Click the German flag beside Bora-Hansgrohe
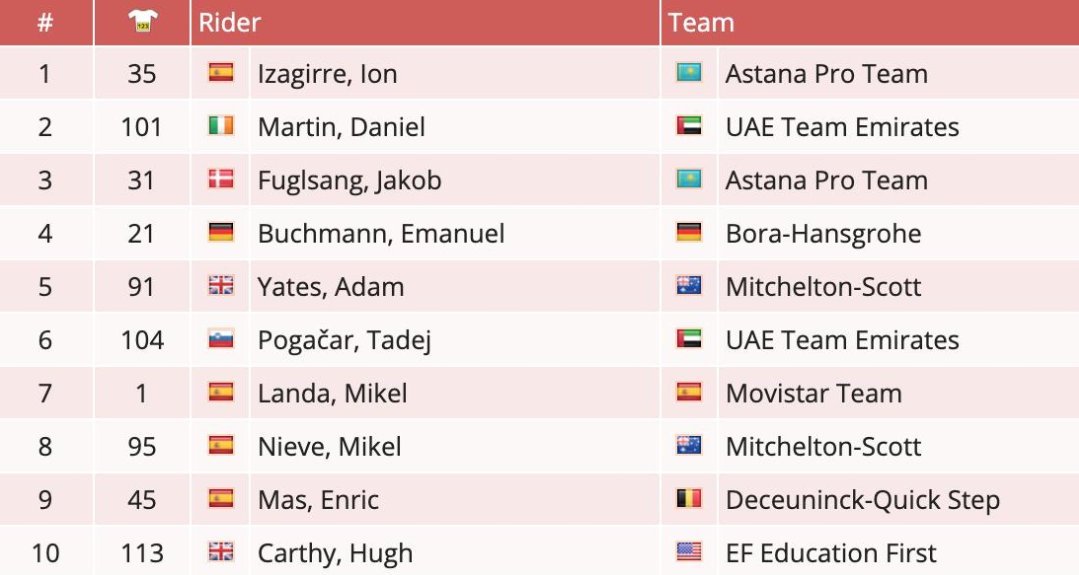 pos(689,232)
